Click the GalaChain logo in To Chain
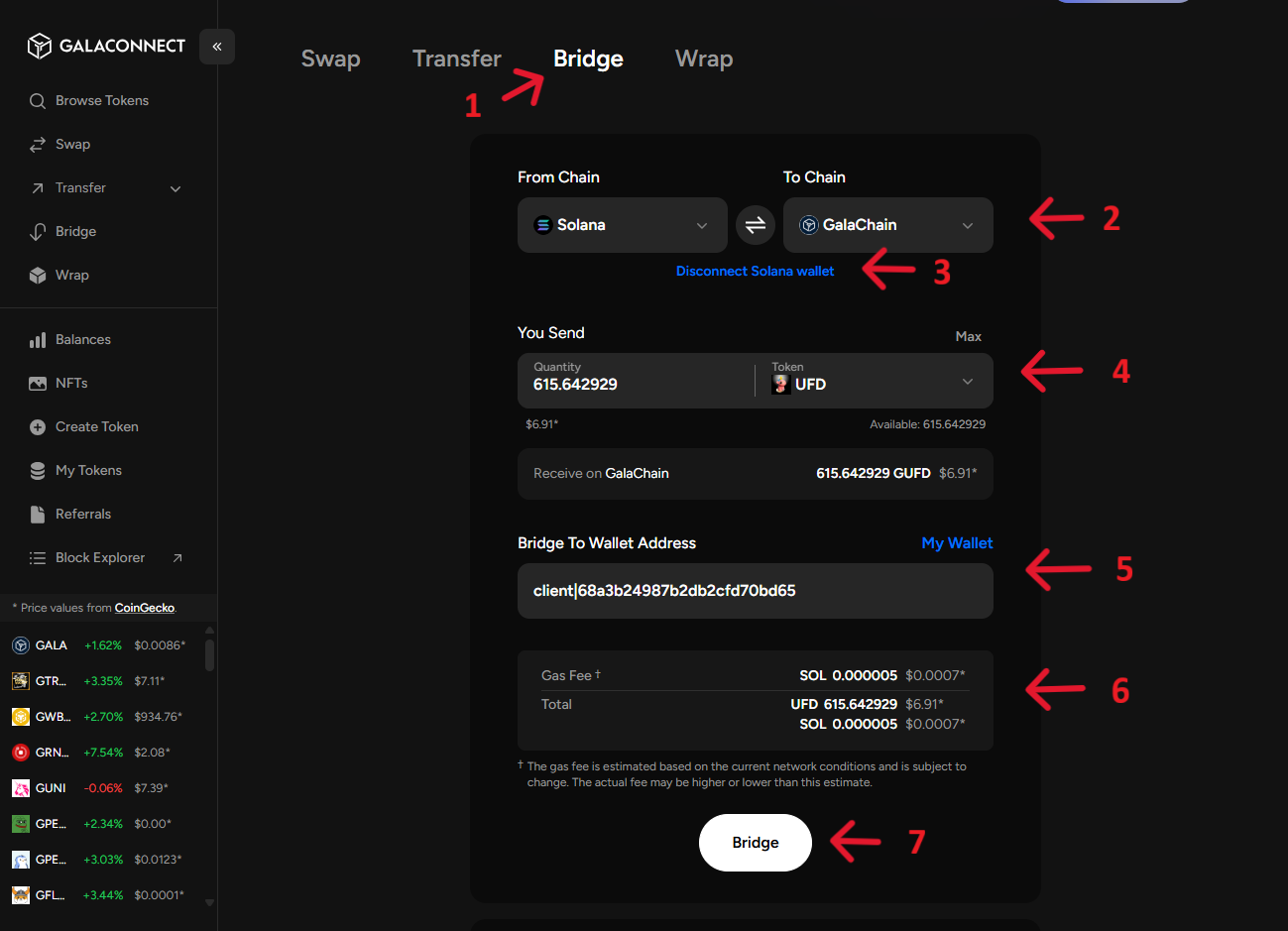This screenshot has height=931, width=1288. (809, 225)
